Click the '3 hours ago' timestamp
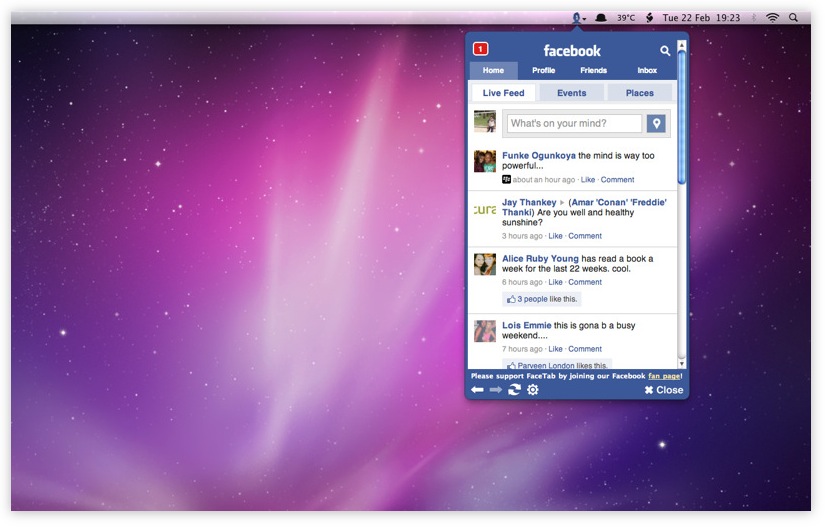 point(522,236)
